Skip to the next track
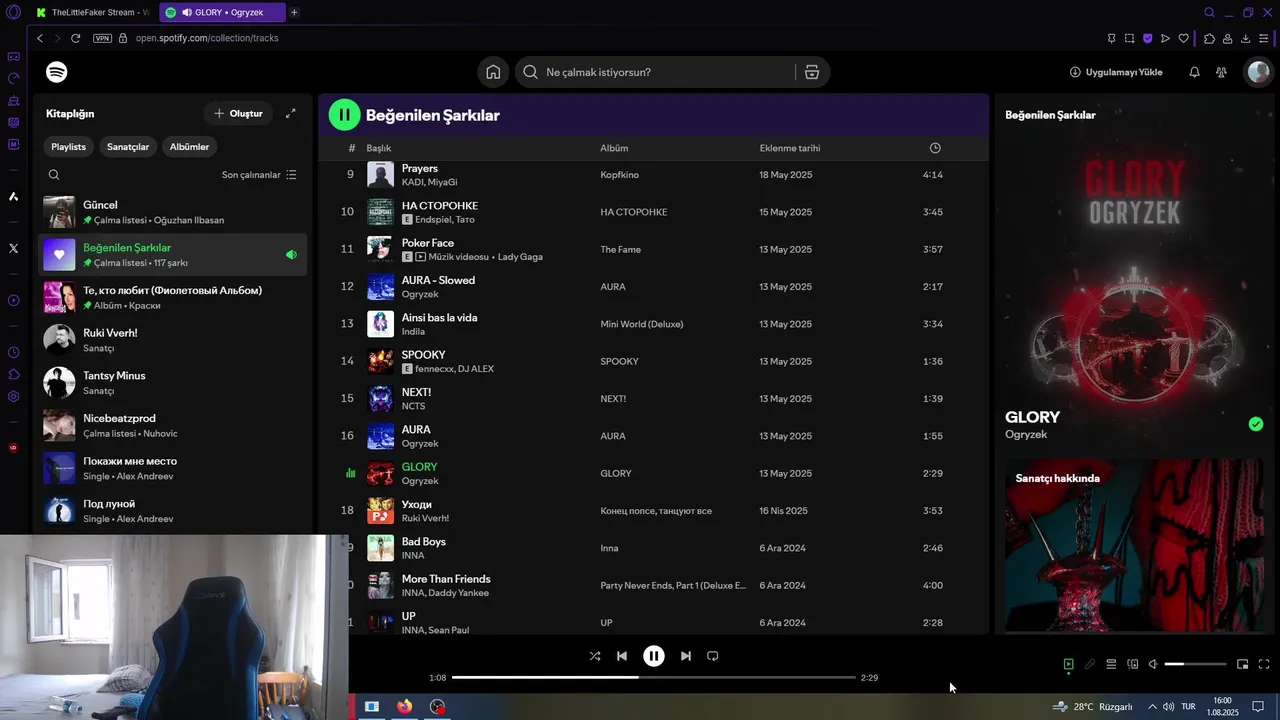1280x720 pixels. (x=685, y=656)
